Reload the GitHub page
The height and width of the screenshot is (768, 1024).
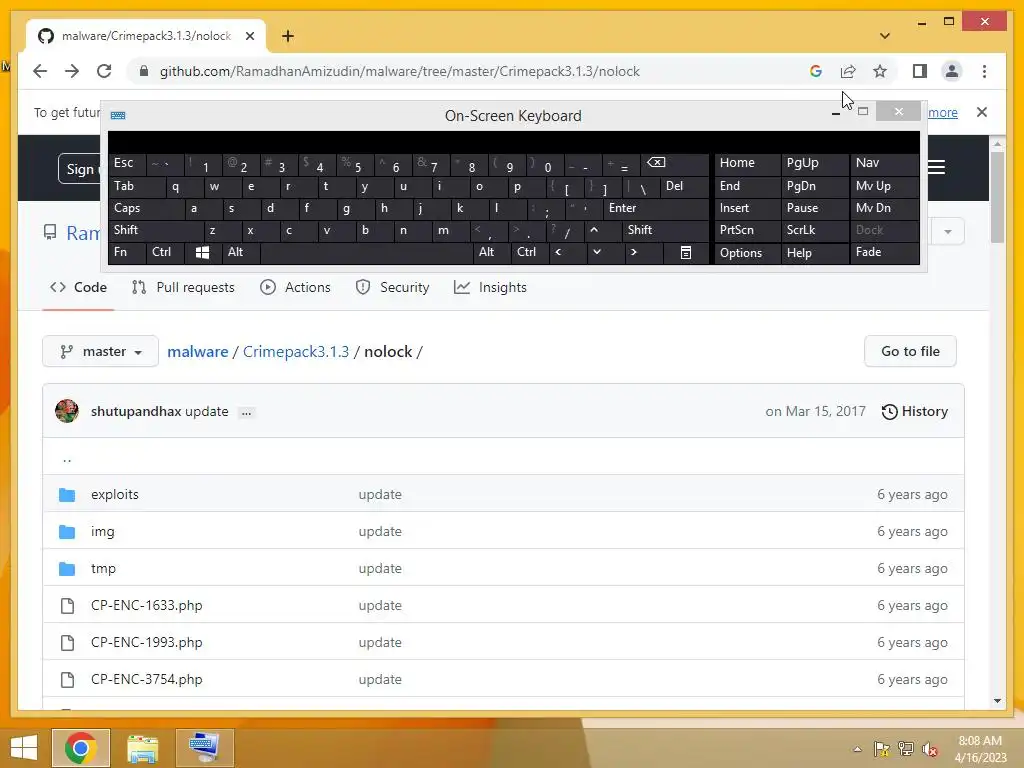click(x=104, y=71)
